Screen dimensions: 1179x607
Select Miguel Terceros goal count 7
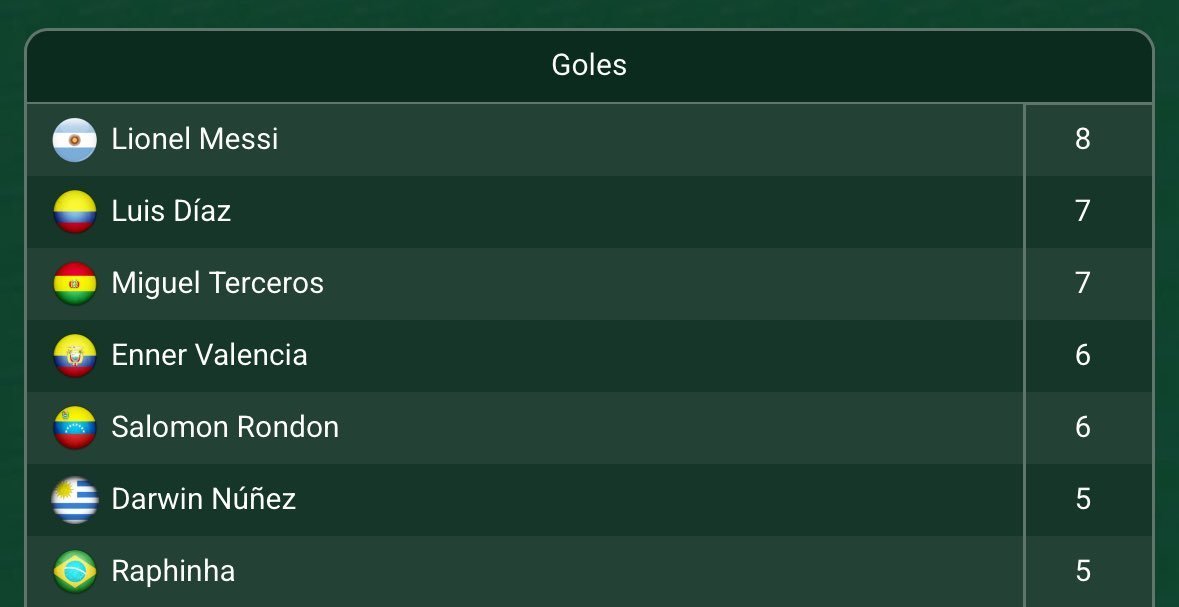[x=1083, y=283]
